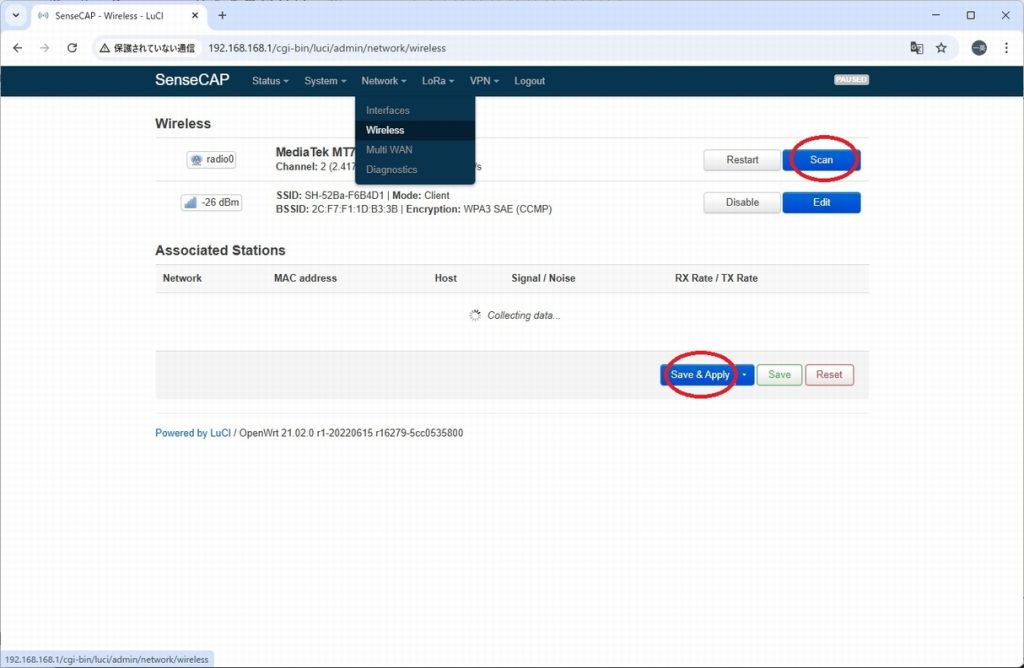Click the radio0 device badge
1024x668 pixels.
[211, 160]
